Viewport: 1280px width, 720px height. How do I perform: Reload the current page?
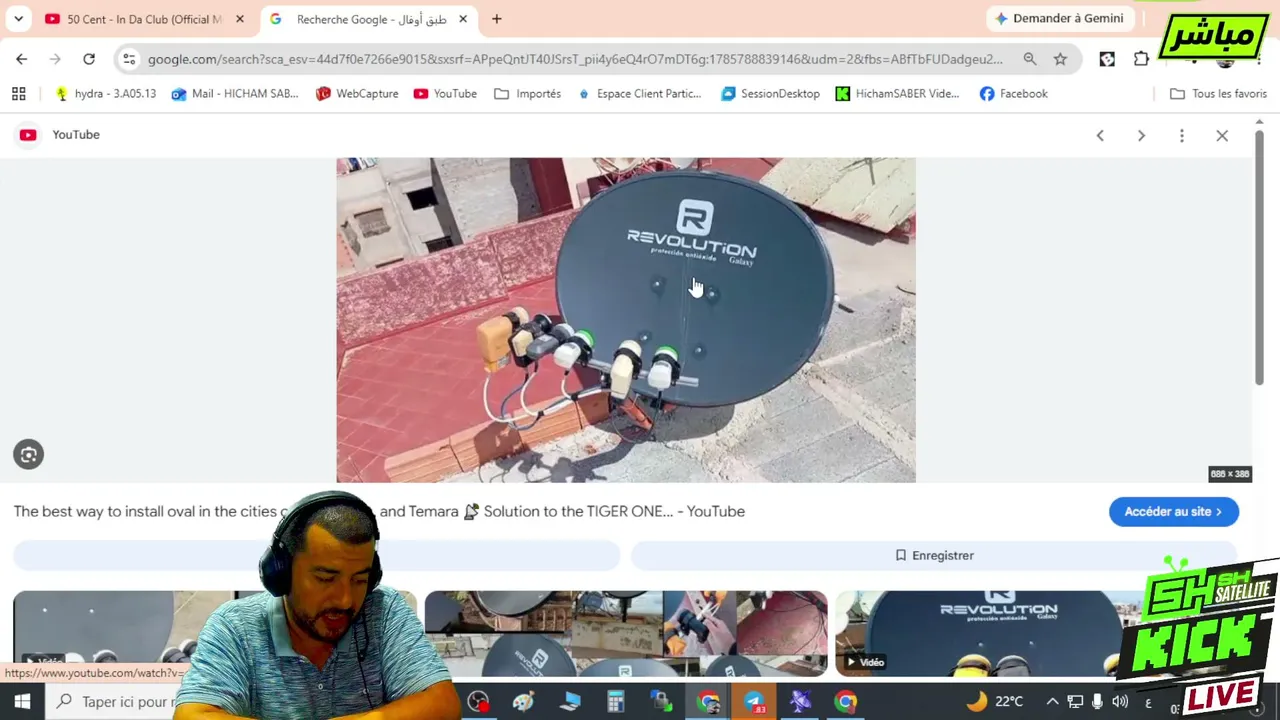89,59
